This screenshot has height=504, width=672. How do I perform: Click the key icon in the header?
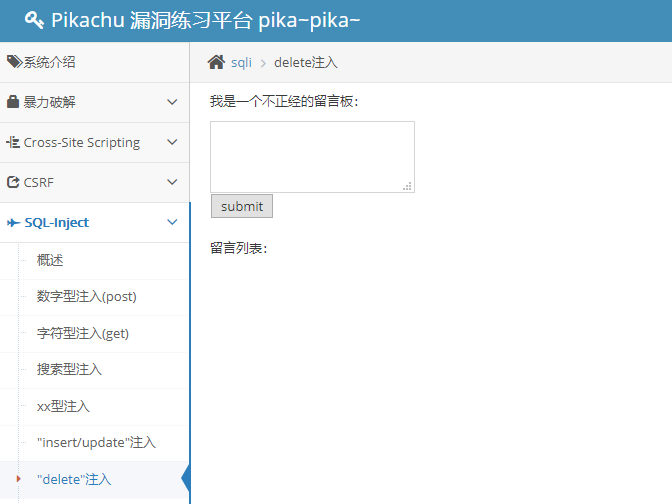click(34, 20)
